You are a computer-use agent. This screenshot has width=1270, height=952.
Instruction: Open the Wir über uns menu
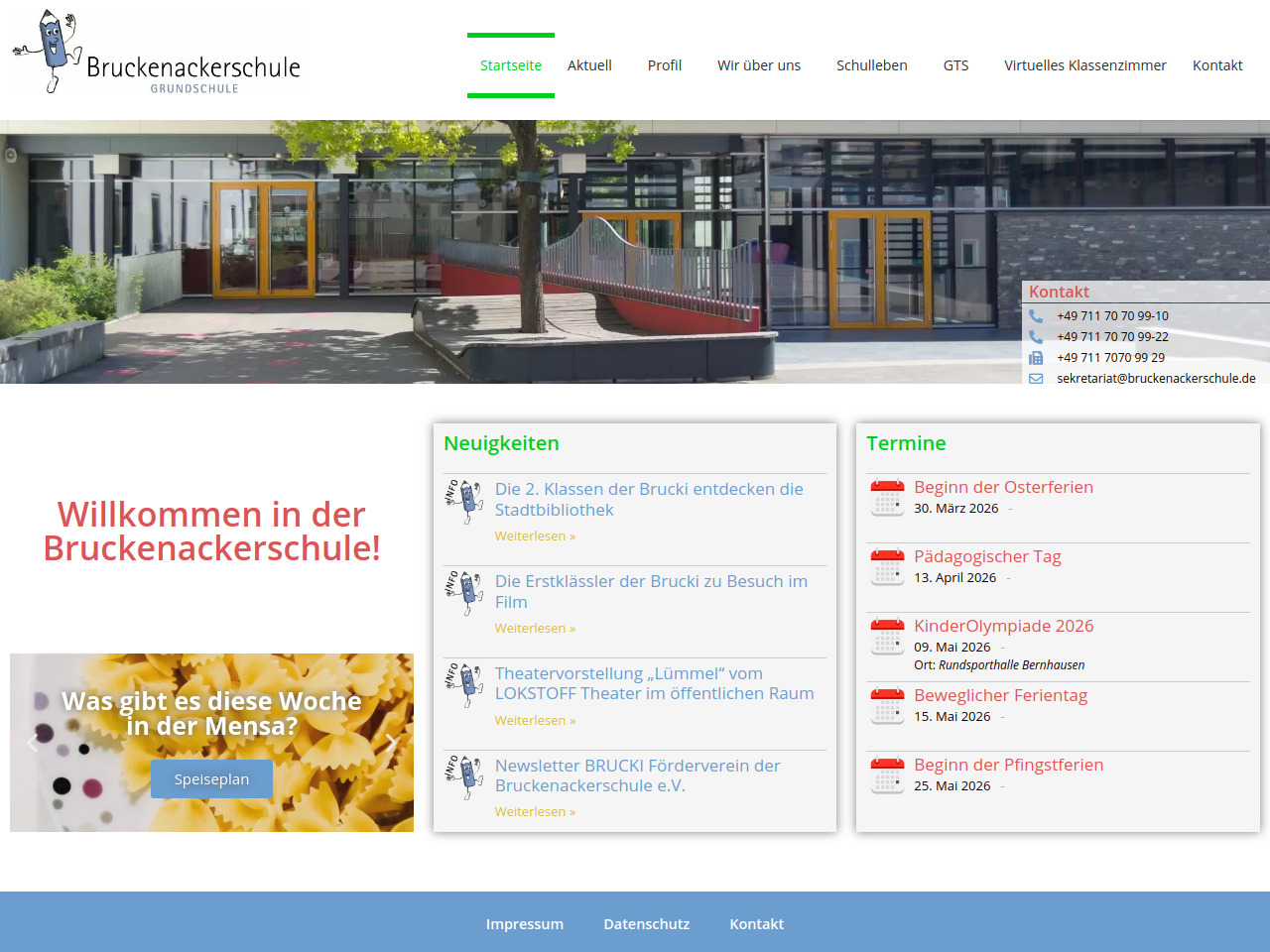coord(758,65)
